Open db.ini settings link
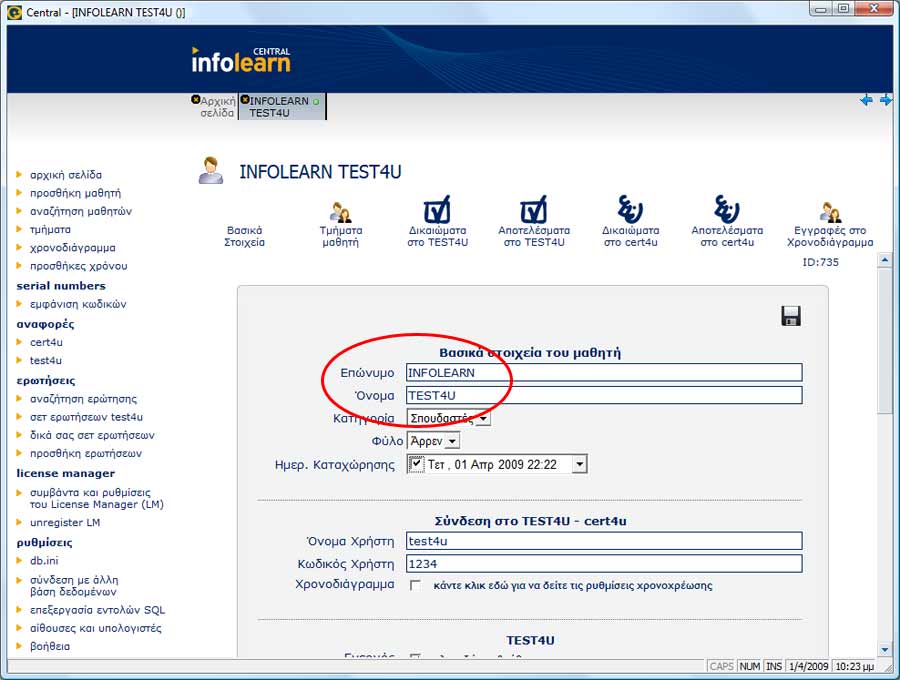This screenshot has height=680, width=900. [44, 560]
